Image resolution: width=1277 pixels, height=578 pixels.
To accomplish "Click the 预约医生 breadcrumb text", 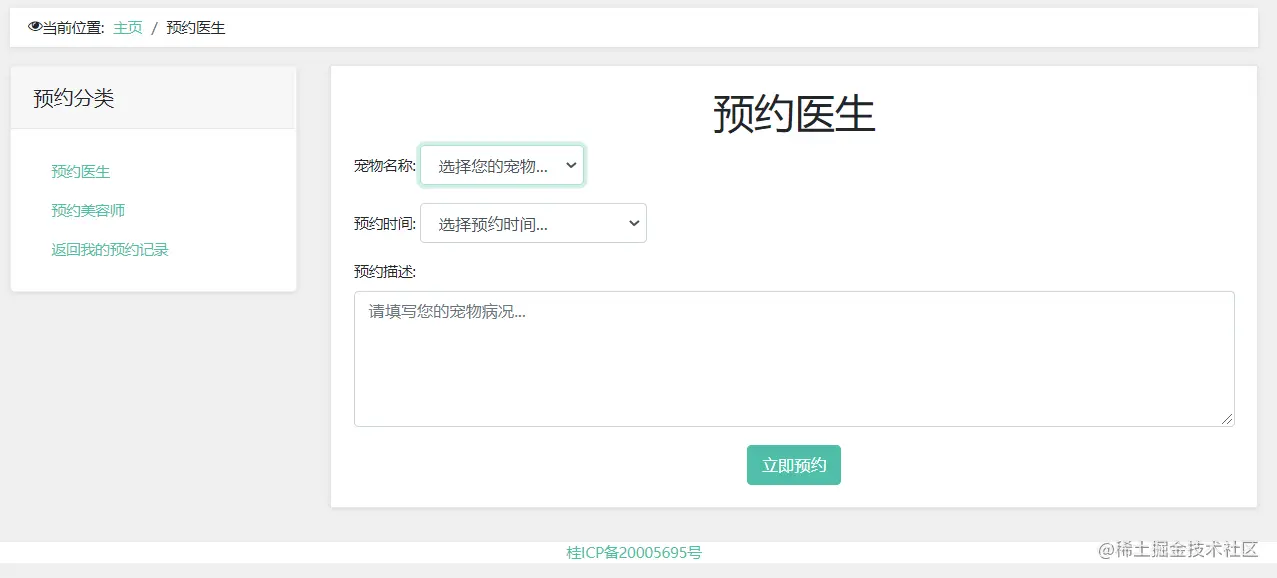I will coord(196,28).
